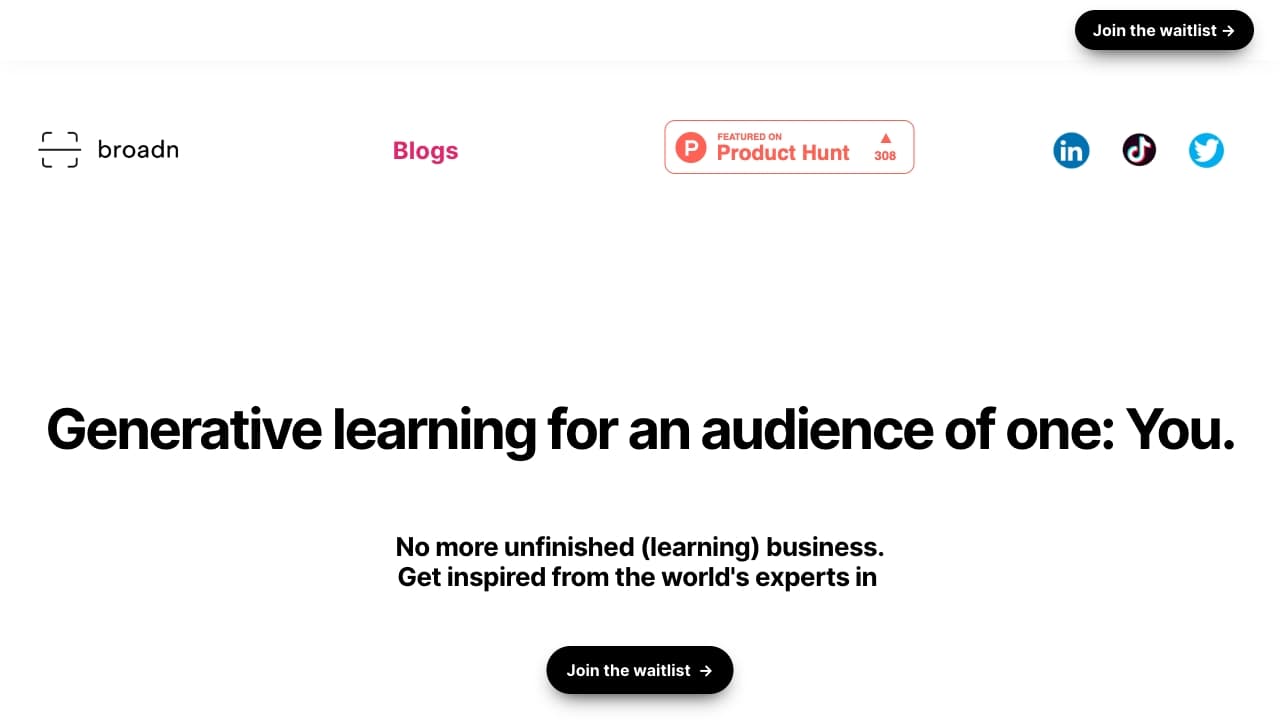Click the "FEATURED ON" label in the badge
Viewport: 1280px width, 720px height.
(x=749, y=136)
